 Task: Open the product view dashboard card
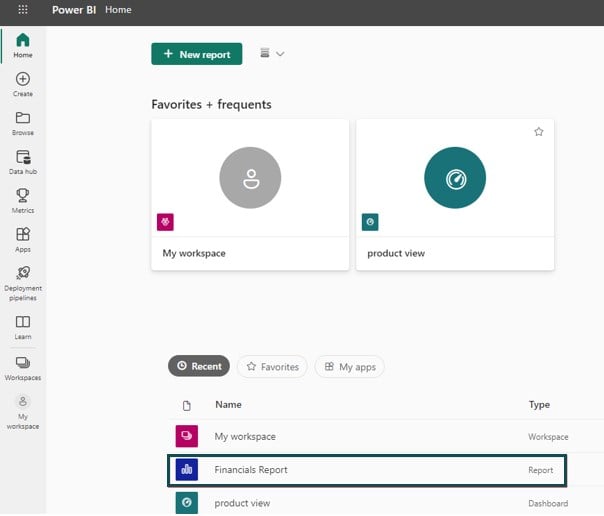tap(455, 194)
